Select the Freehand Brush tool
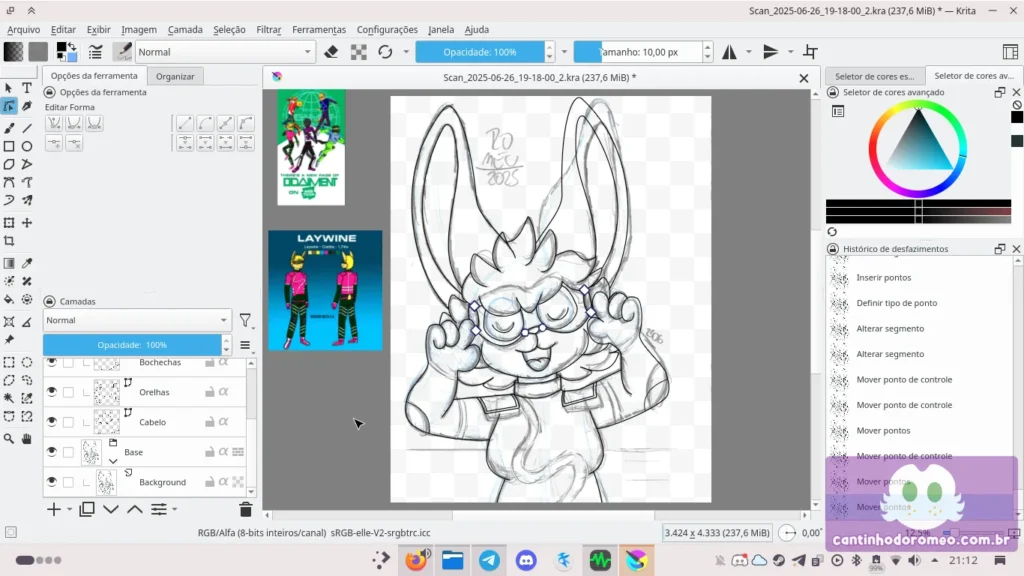This screenshot has height=576, width=1024. (9, 128)
